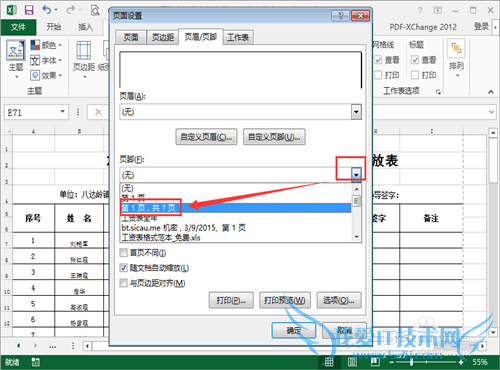Open theme Fonts (字体) option
This screenshot has height=370, width=500.
click(x=46, y=60)
